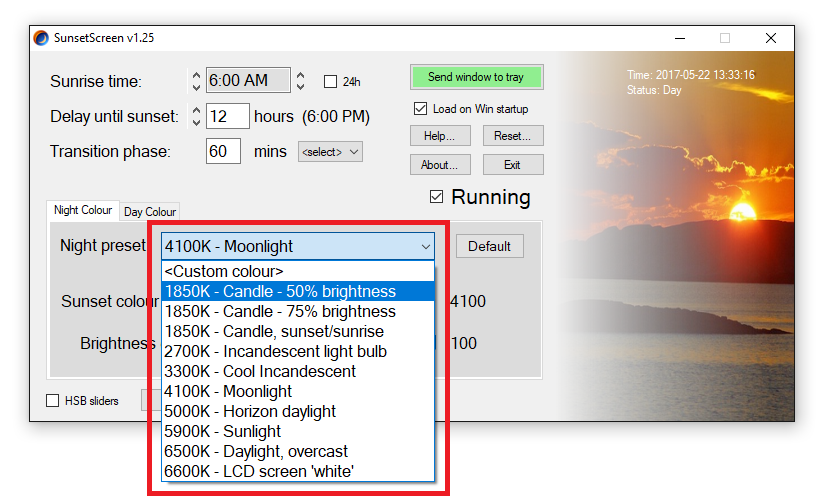Select 1850K Candle 50% brightness preset
Image resolution: width=824 pixels, height=503 pixels.
tap(298, 291)
